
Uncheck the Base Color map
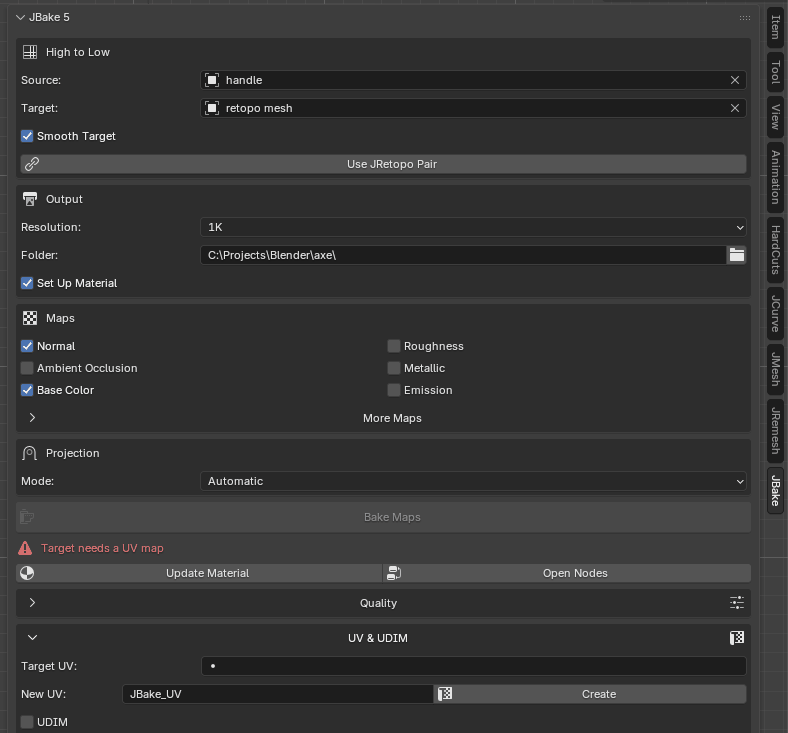coord(27,390)
